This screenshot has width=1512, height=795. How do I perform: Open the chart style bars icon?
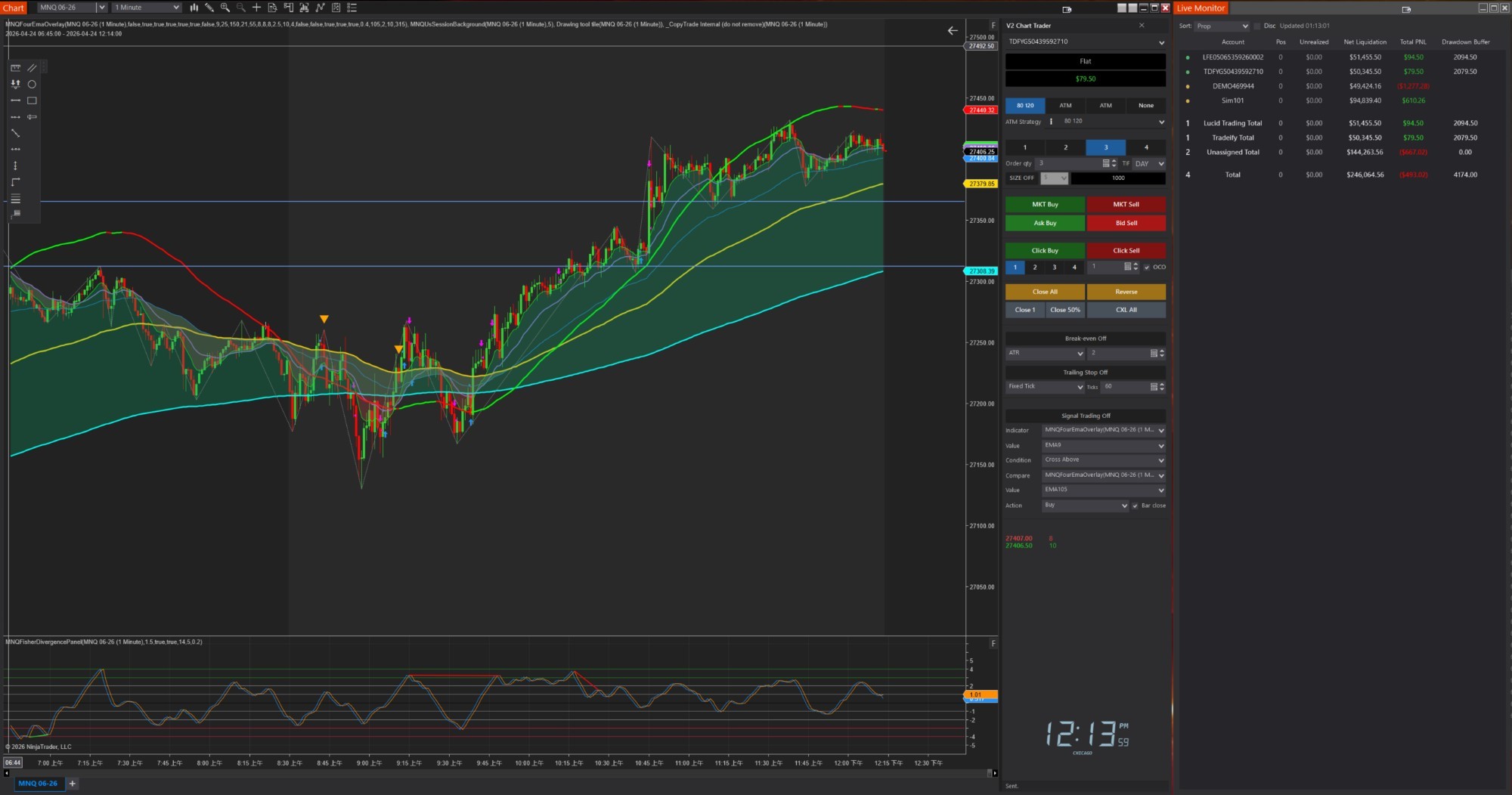click(194, 7)
